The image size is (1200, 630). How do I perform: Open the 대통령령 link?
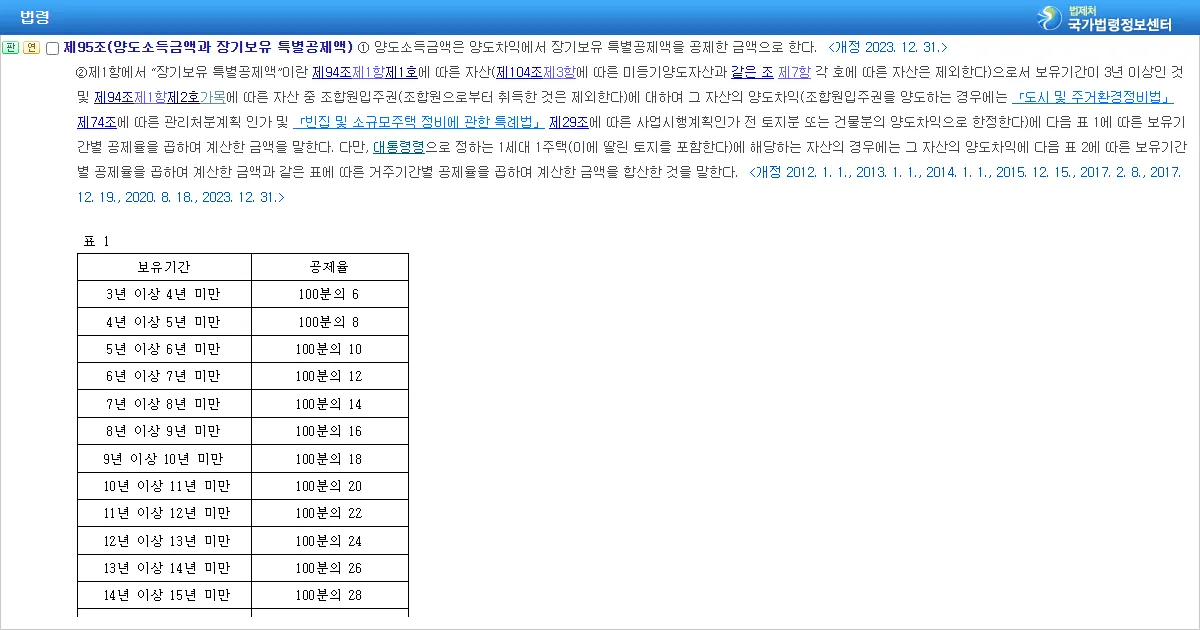[x=399, y=147]
